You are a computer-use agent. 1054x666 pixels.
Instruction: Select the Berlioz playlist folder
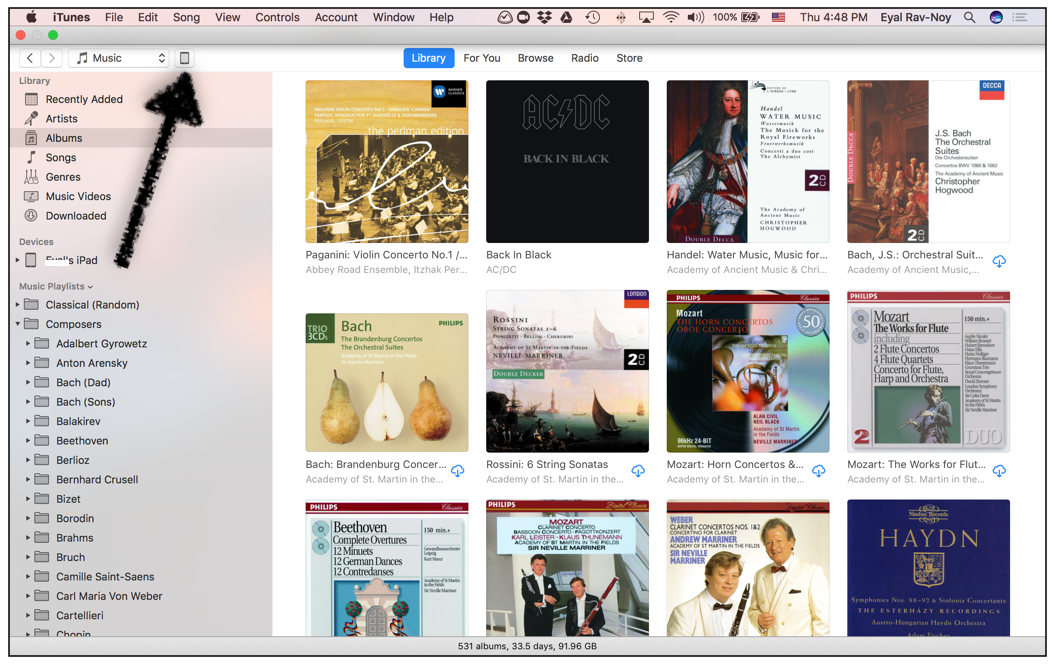click(x=73, y=460)
